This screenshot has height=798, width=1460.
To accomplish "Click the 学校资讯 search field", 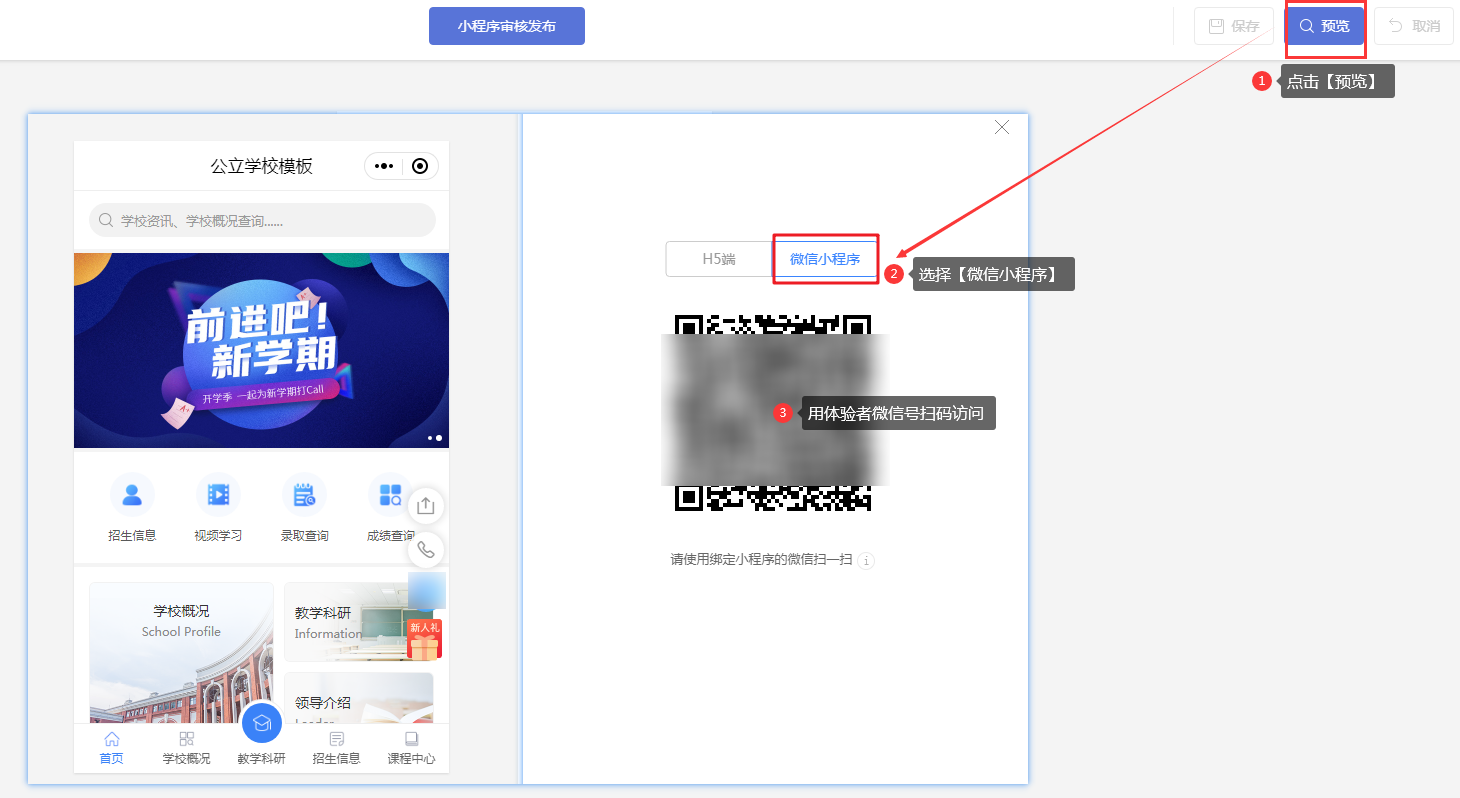I will click(x=262, y=220).
